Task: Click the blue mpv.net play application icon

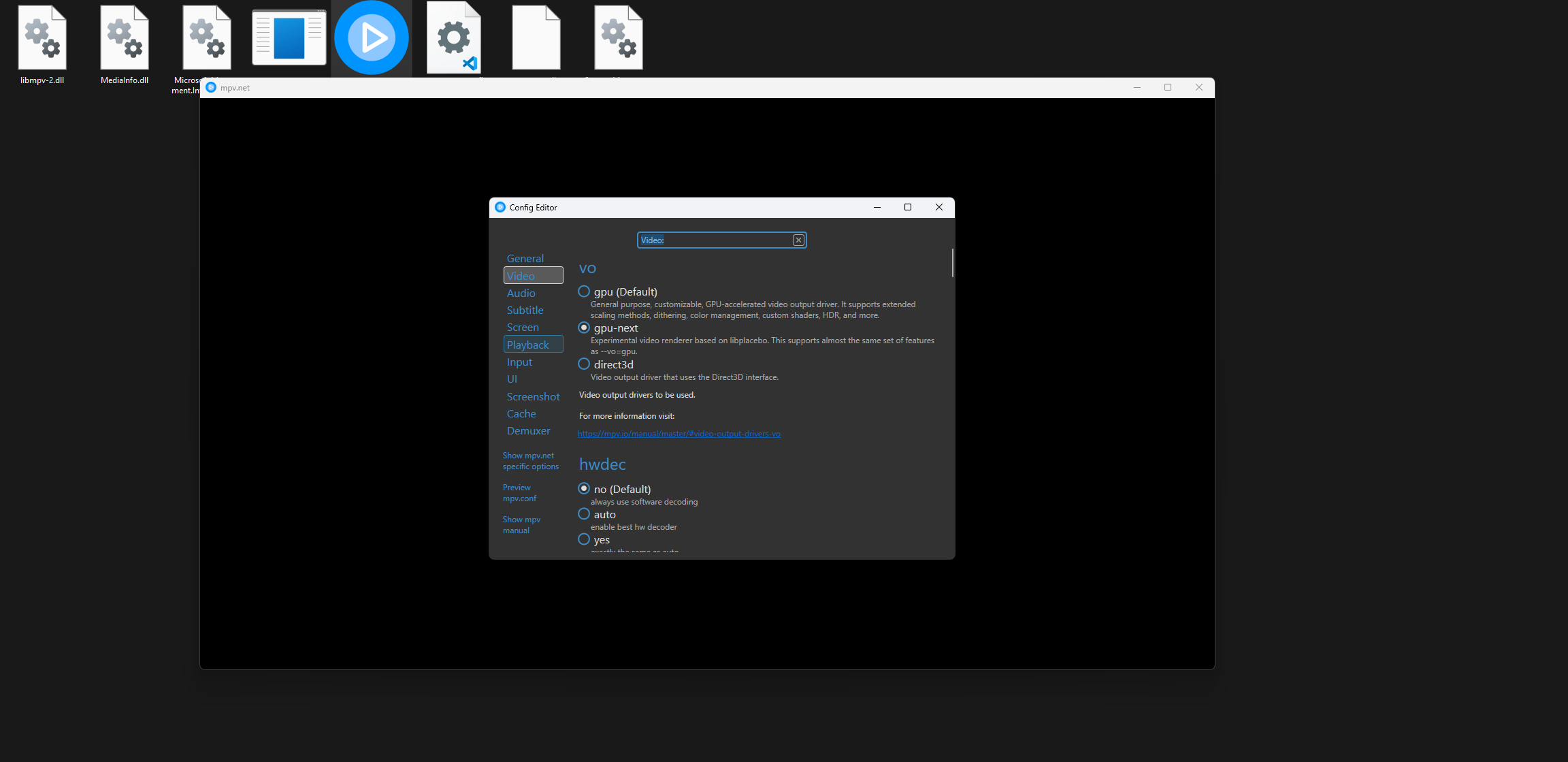Action: [x=372, y=37]
